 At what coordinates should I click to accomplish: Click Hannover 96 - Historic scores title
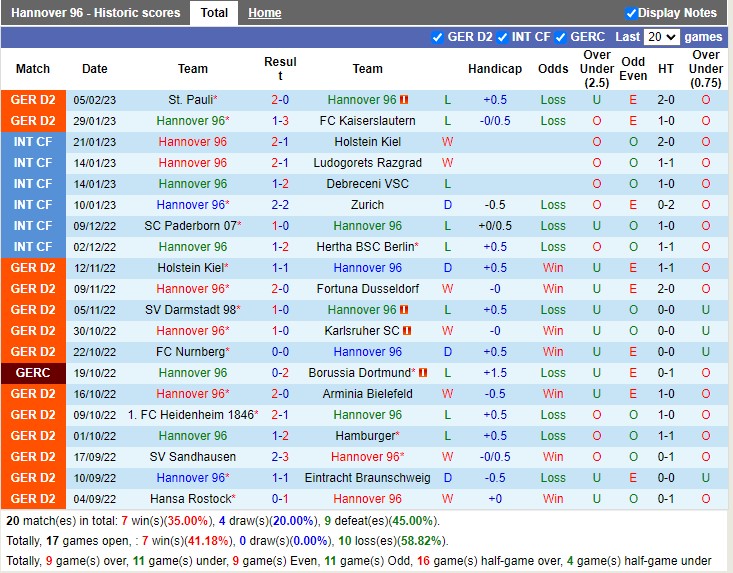pos(95,13)
